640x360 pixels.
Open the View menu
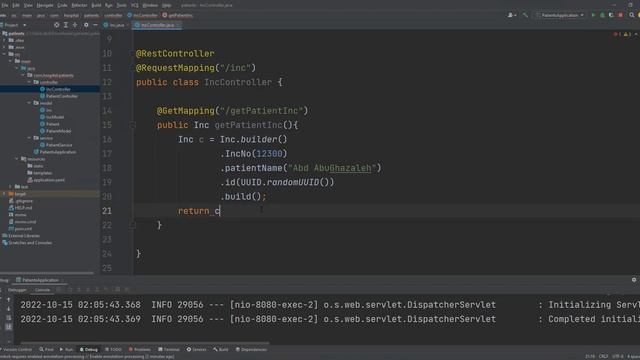coord(28,5)
